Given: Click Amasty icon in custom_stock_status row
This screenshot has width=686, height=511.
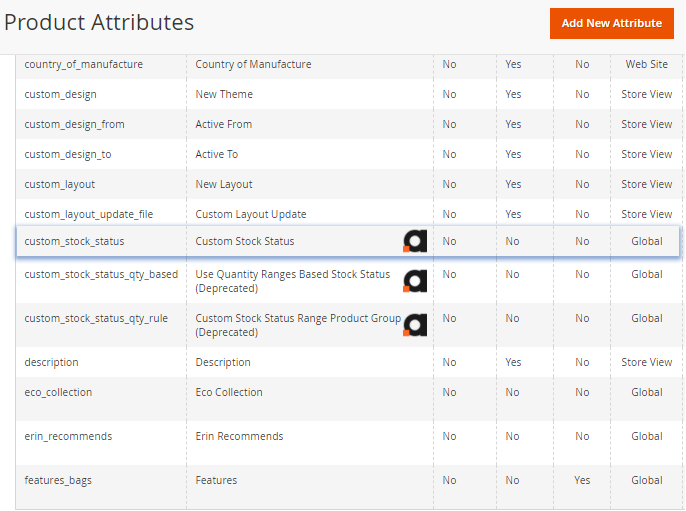Looking at the screenshot, I should 415,241.
